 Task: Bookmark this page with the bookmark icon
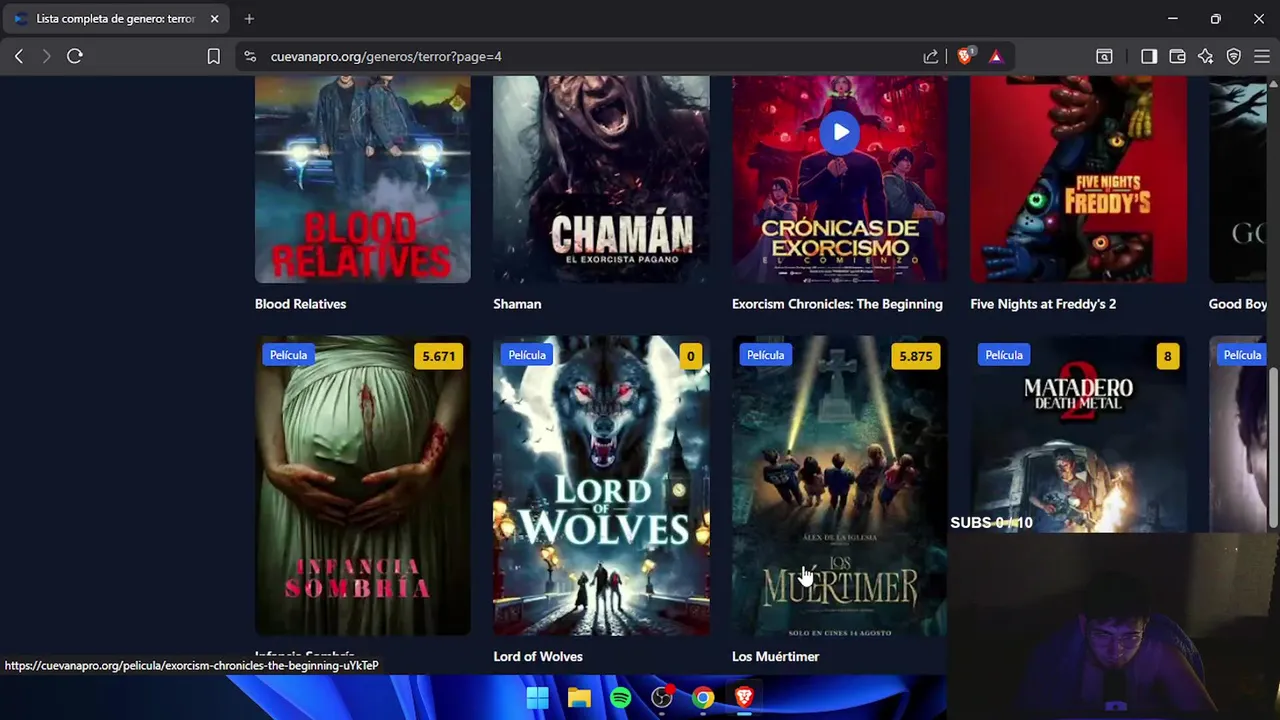pos(213,57)
